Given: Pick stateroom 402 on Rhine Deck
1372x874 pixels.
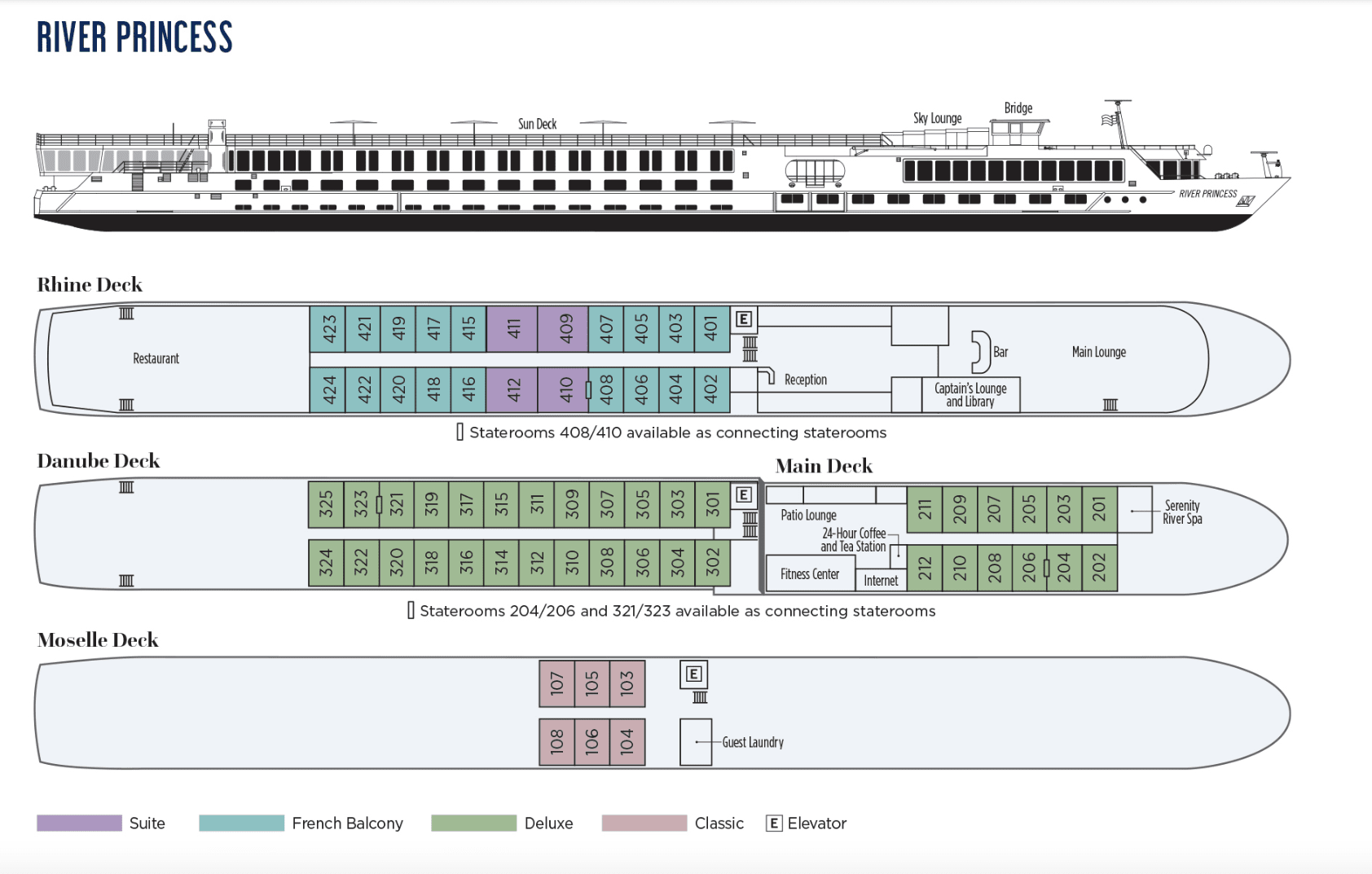Looking at the screenshot, I should coord(712,390).
